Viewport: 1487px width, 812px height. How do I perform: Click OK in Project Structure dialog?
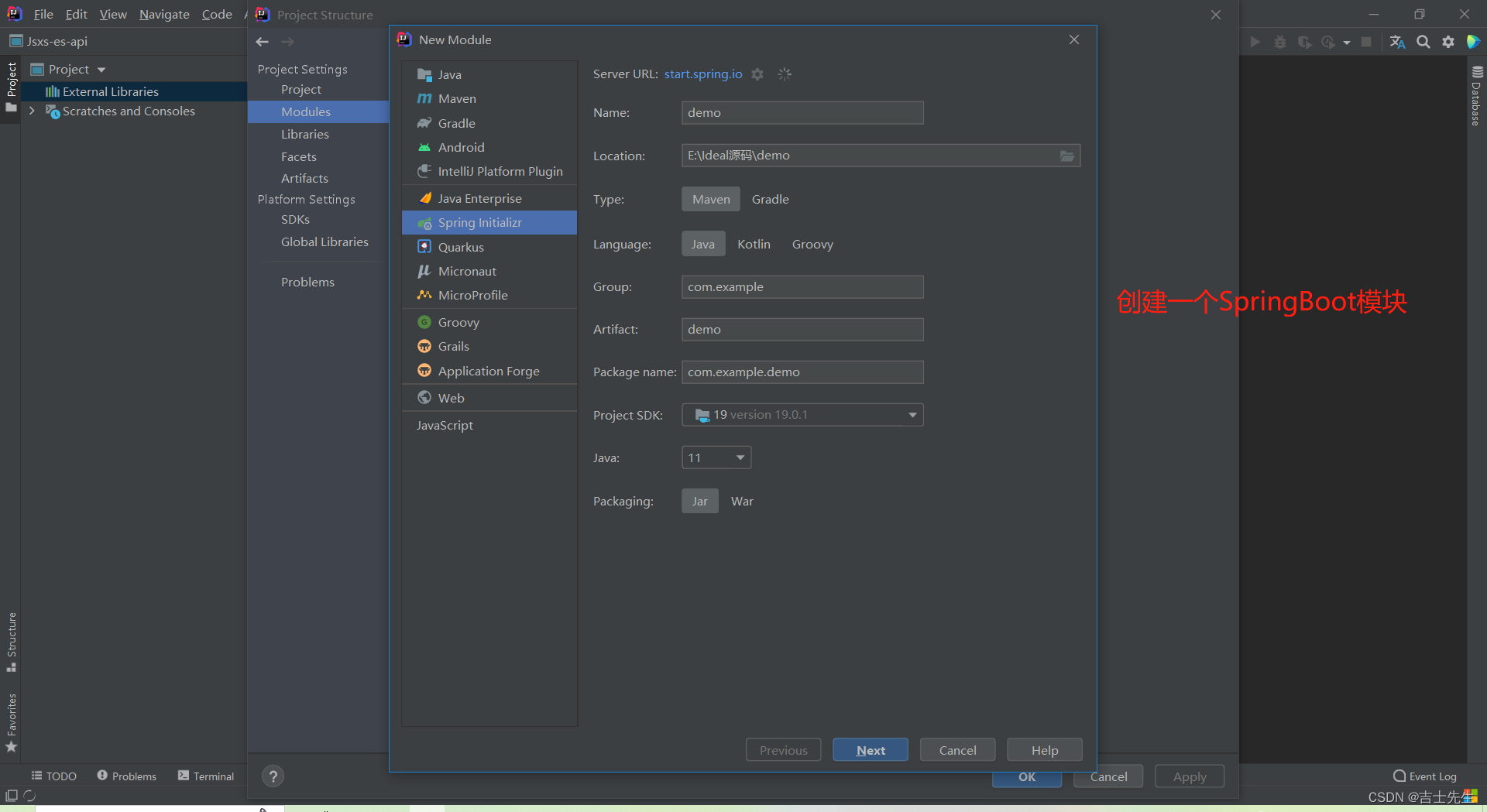(1027, 776)
